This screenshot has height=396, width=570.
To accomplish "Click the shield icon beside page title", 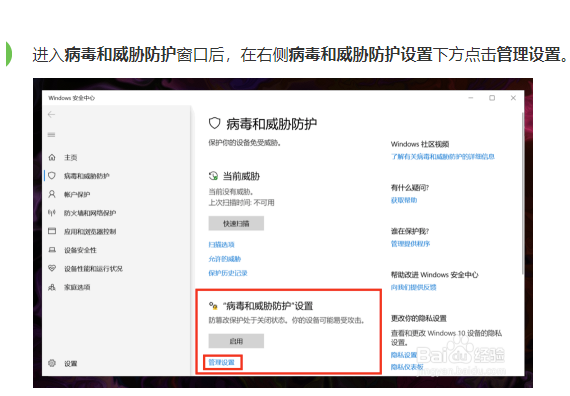I will pyautogui.click(x=214, y=123).
